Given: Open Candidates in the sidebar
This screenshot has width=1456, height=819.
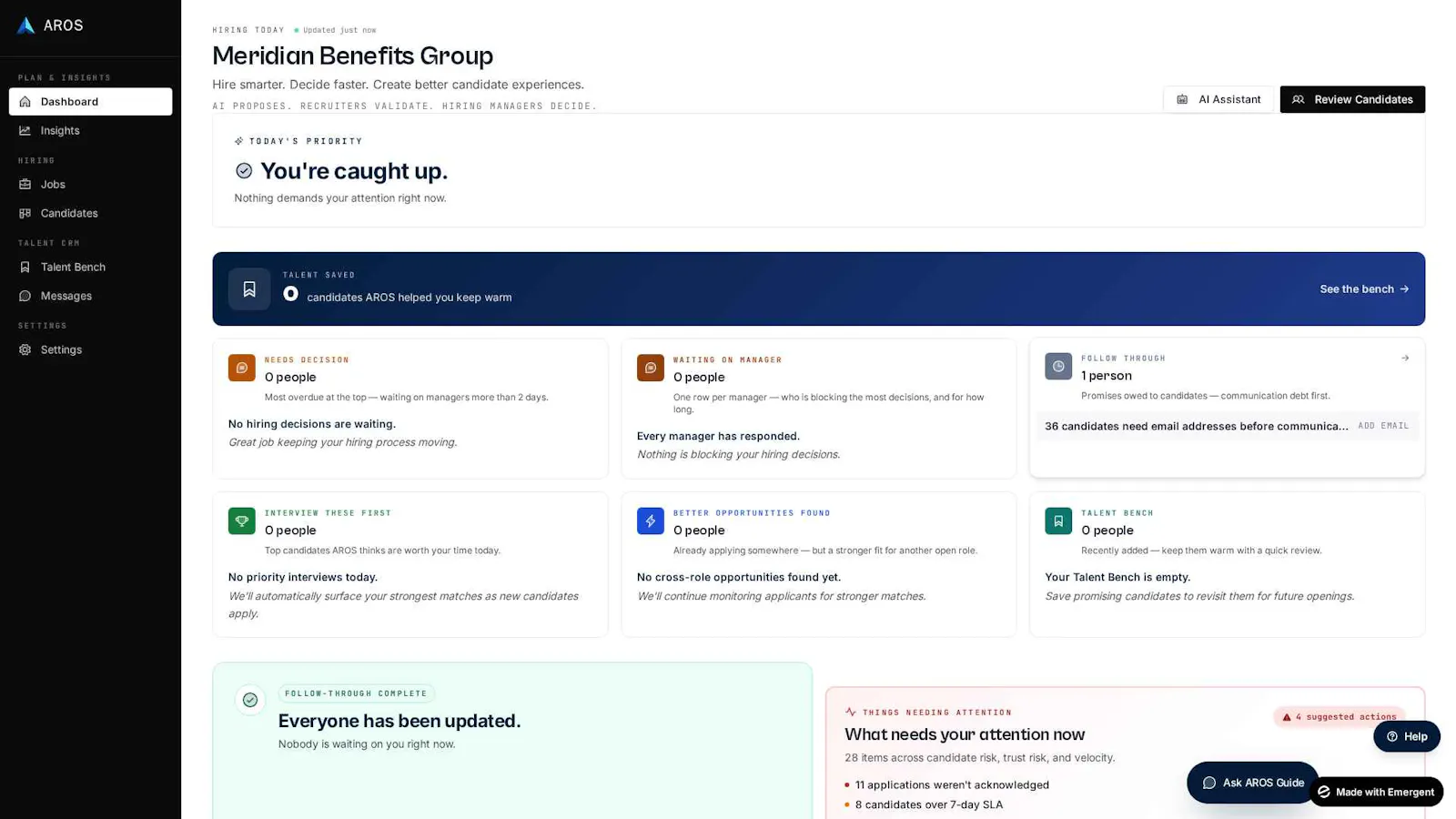Looking at the screenshot, I should pos(90,213).
